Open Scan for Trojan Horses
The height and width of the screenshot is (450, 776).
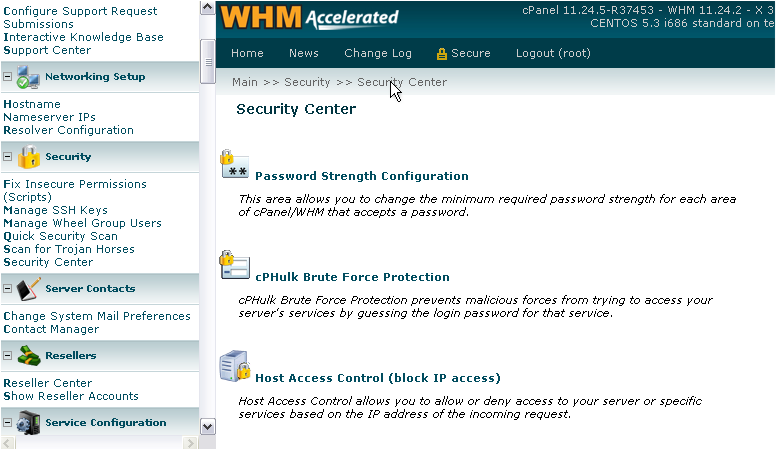tap(69, 249)
